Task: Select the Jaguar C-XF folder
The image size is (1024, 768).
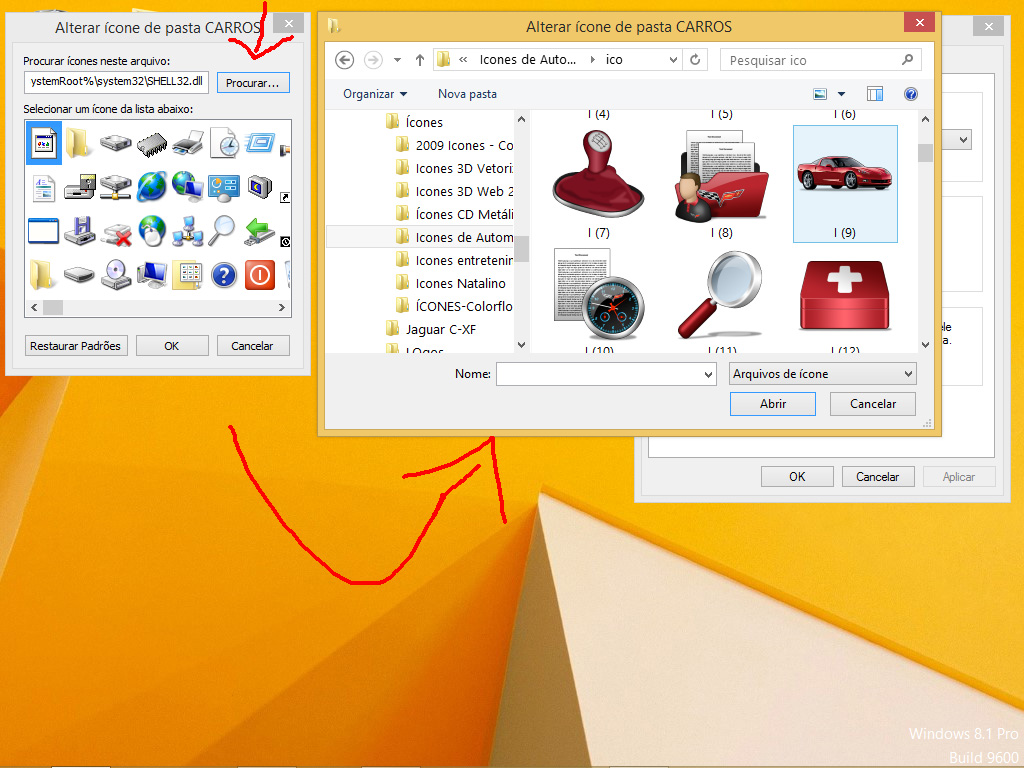Action: (430, 329)
